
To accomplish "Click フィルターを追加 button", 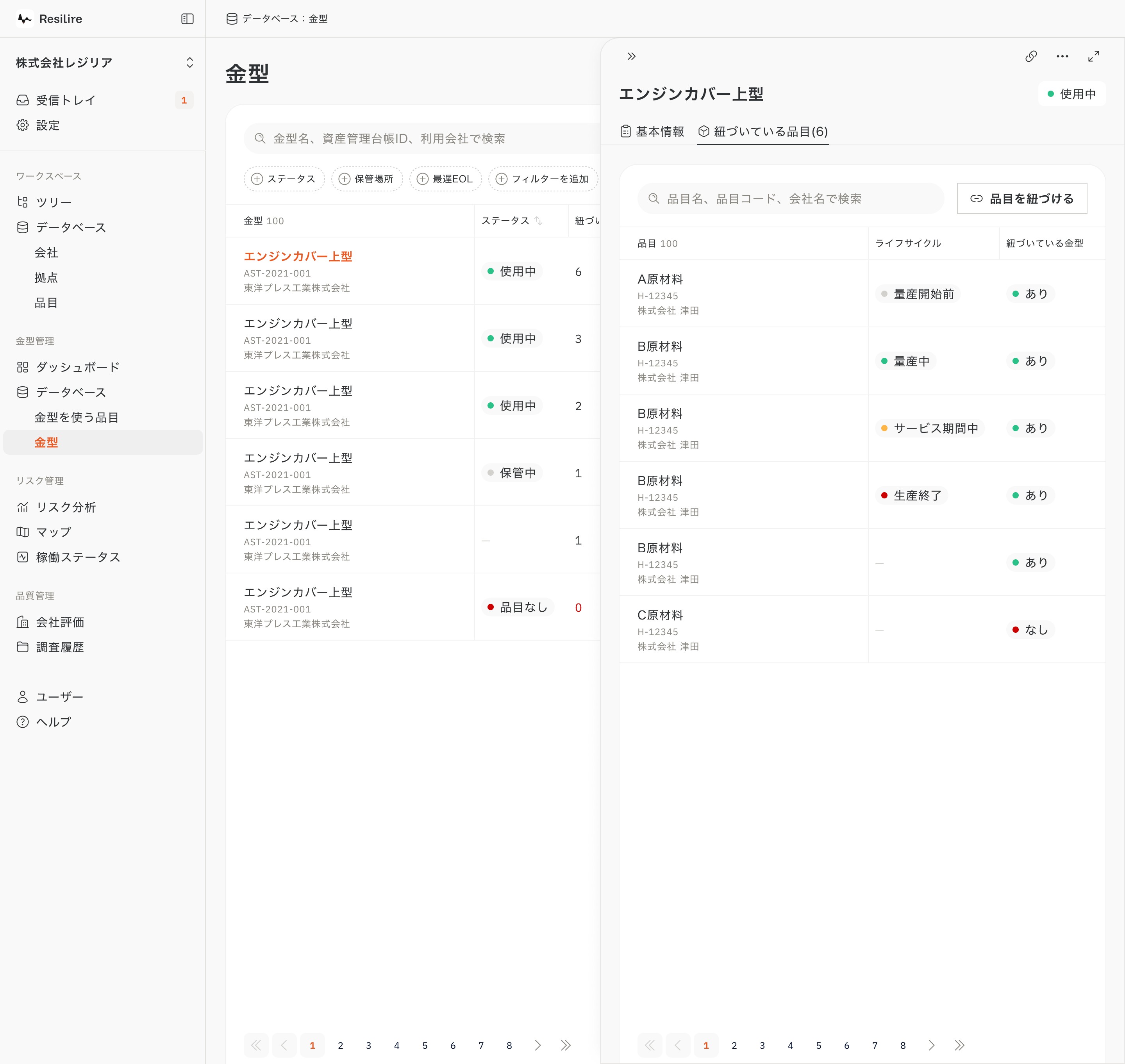I will click(543, 179).
